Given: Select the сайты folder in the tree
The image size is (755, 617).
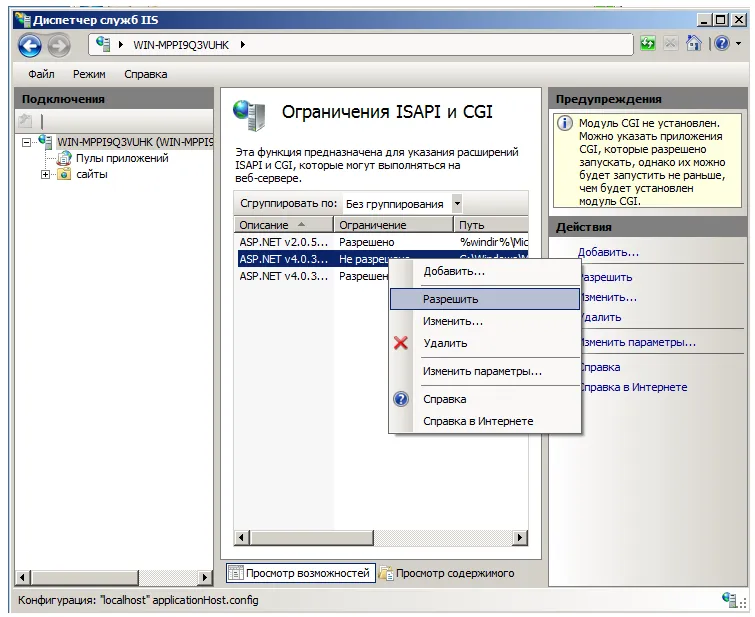Looking at the screenshot, I should (91, 174).
